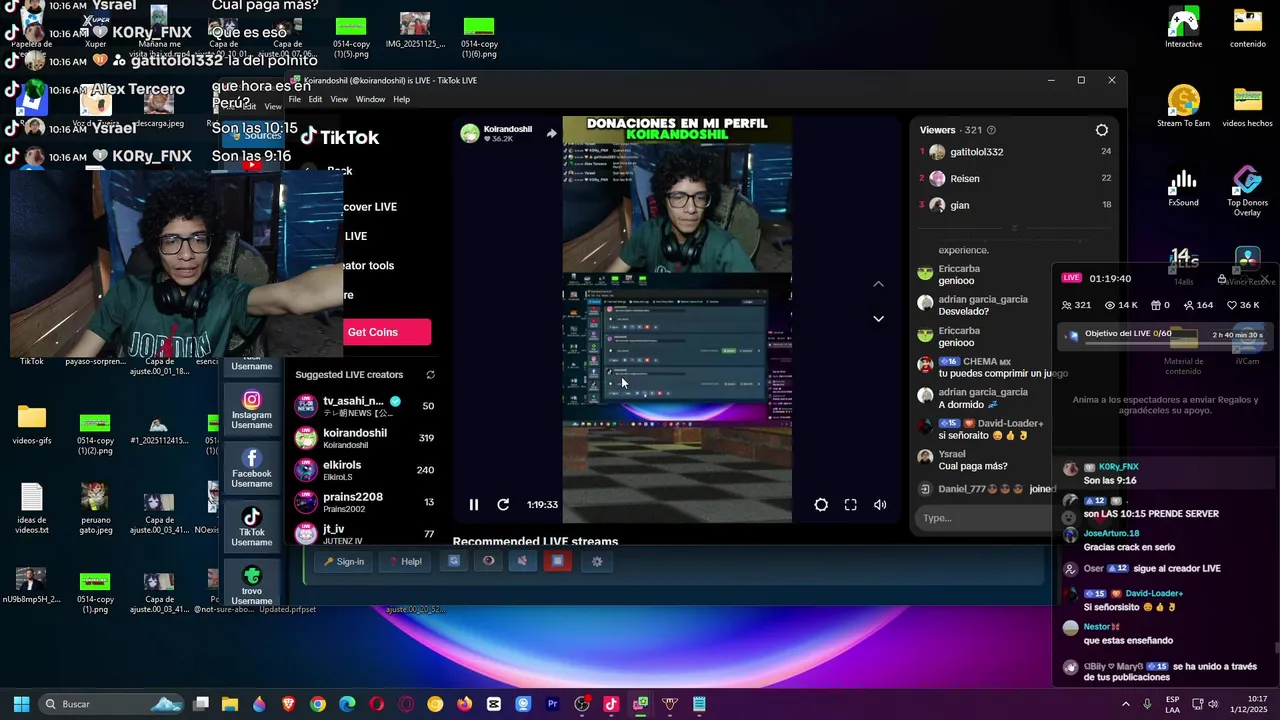The width and height of the screenshot is (1280, 720).
Task: Open the TikTok app on the taskbar
Action: (611, 704)
